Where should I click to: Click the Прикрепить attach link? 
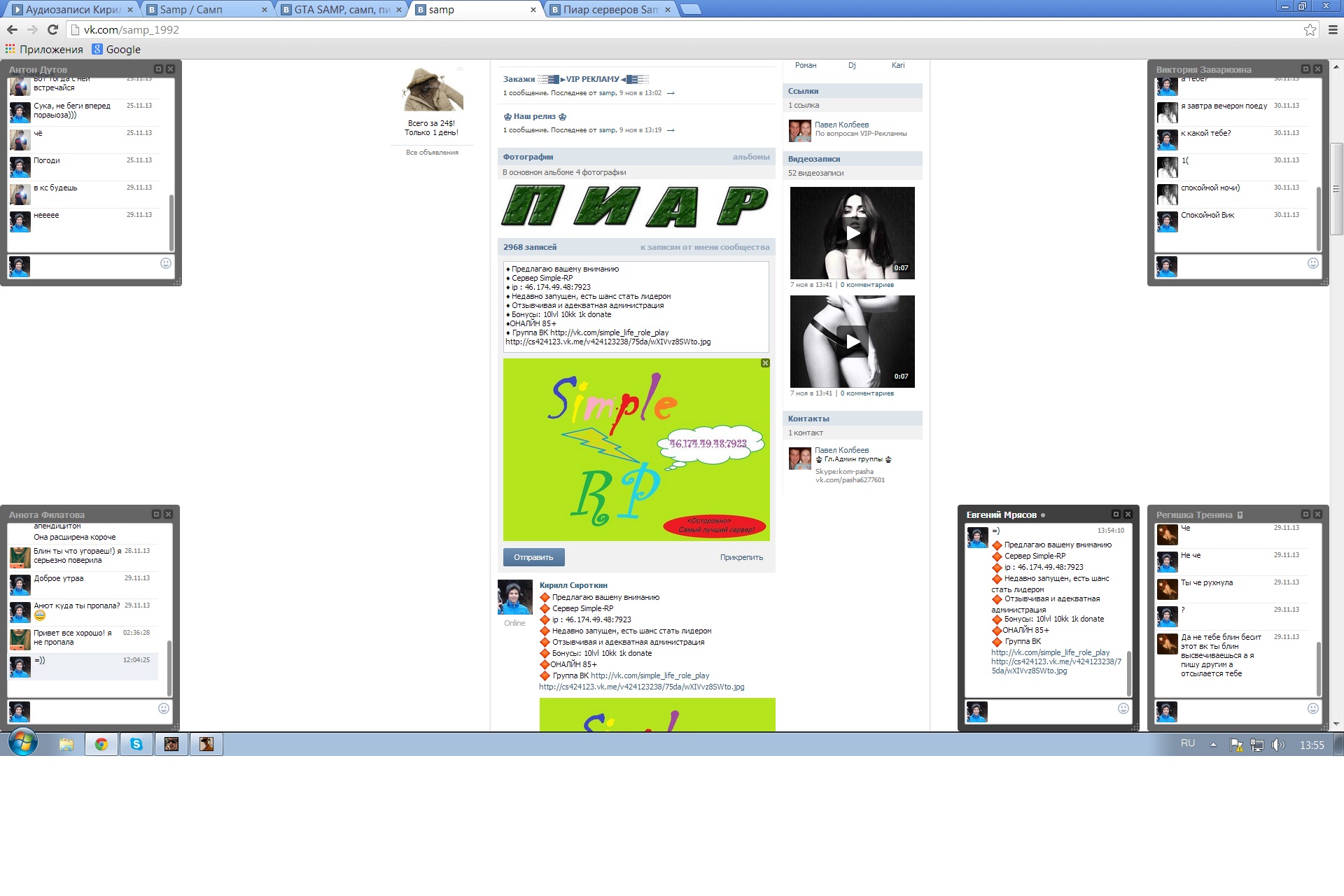click(x=741, y=557)
